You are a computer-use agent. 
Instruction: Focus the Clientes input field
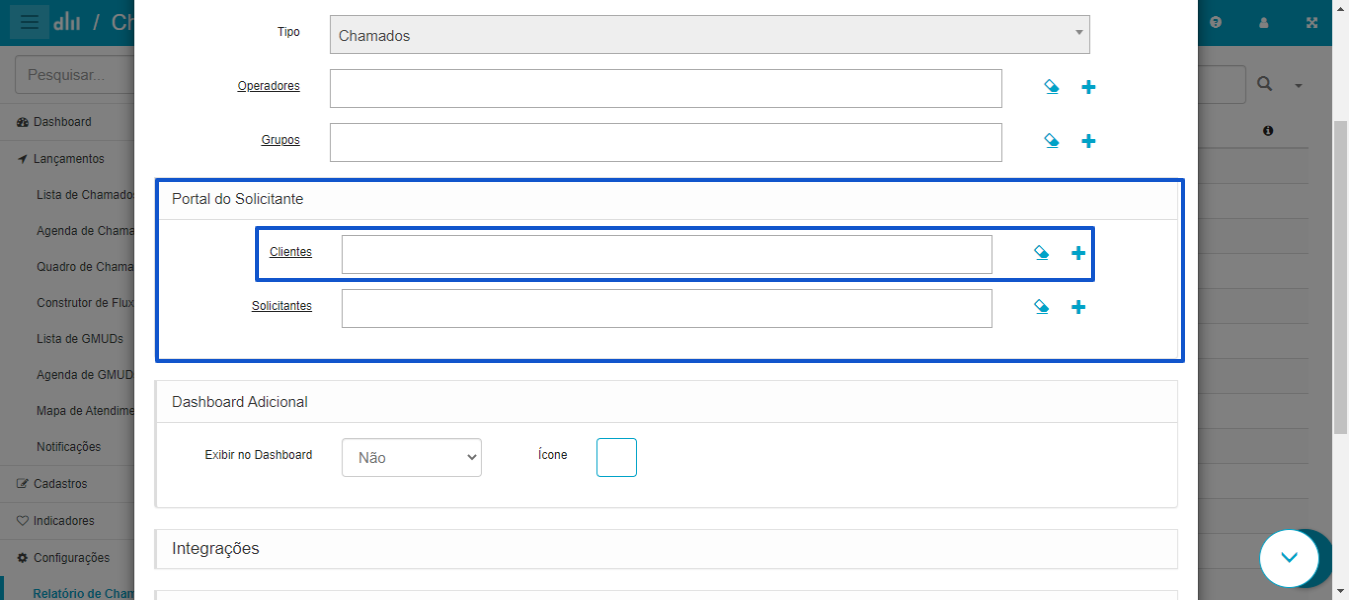pos(667,254)
